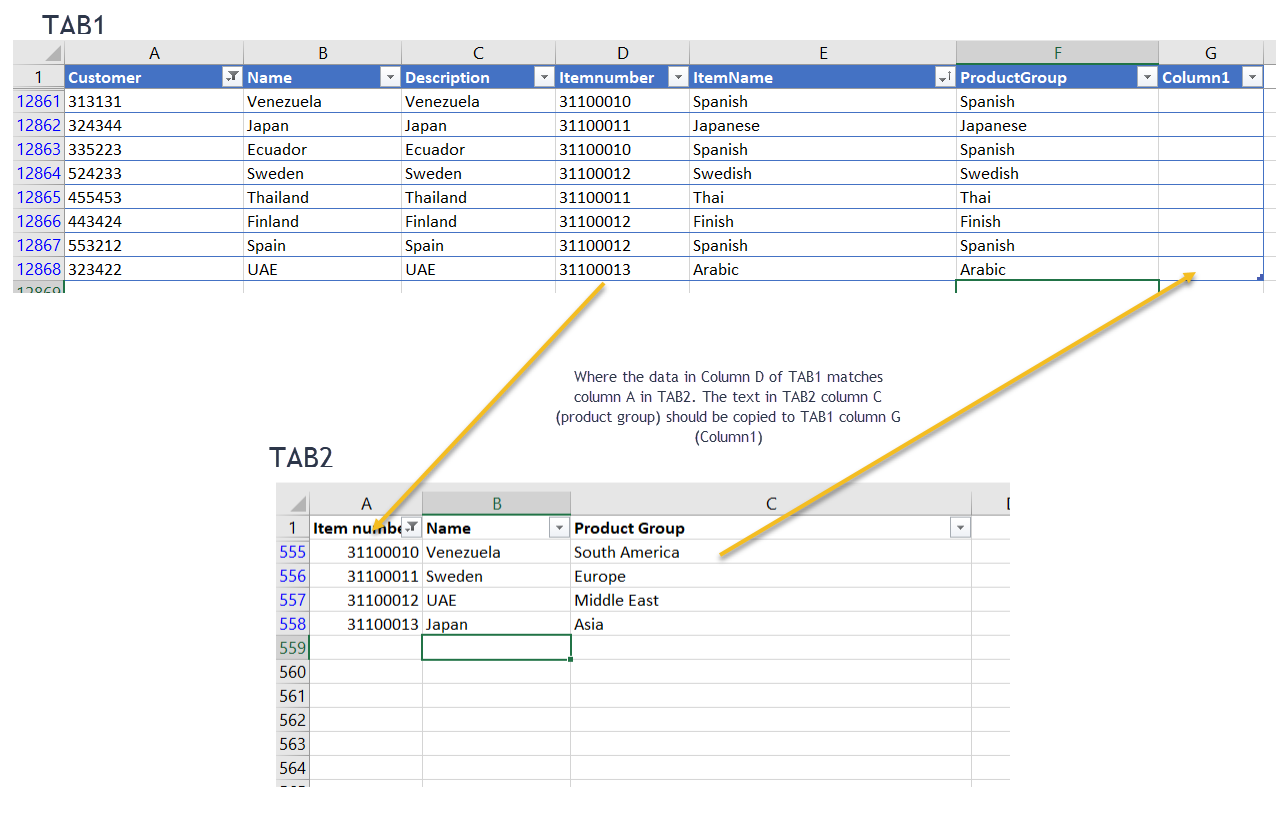Select column A header in TAB1

[154, 53]
